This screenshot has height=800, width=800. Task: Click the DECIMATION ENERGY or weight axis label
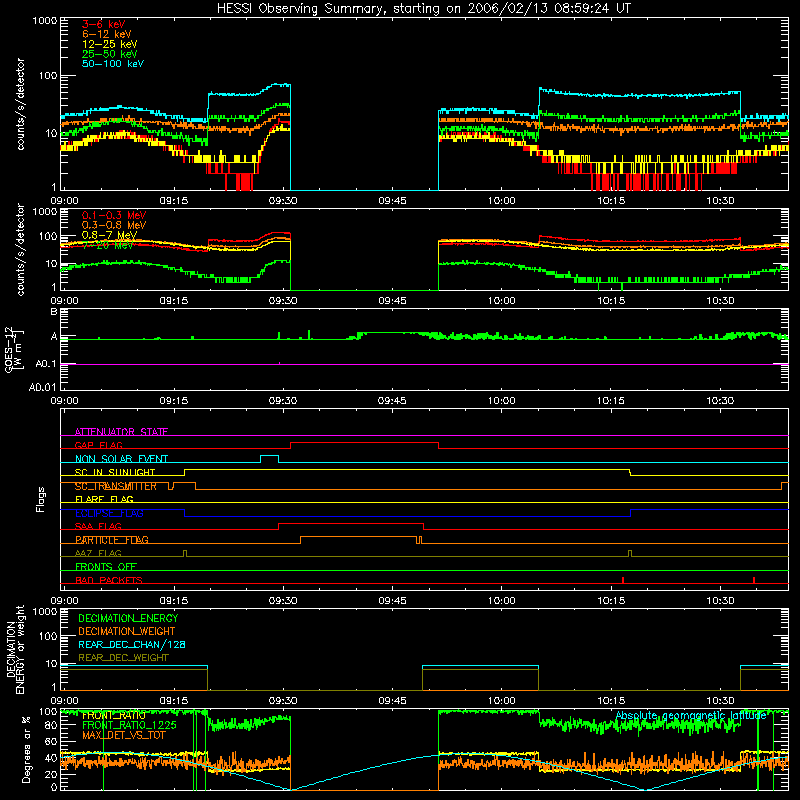tap(15, 649)
